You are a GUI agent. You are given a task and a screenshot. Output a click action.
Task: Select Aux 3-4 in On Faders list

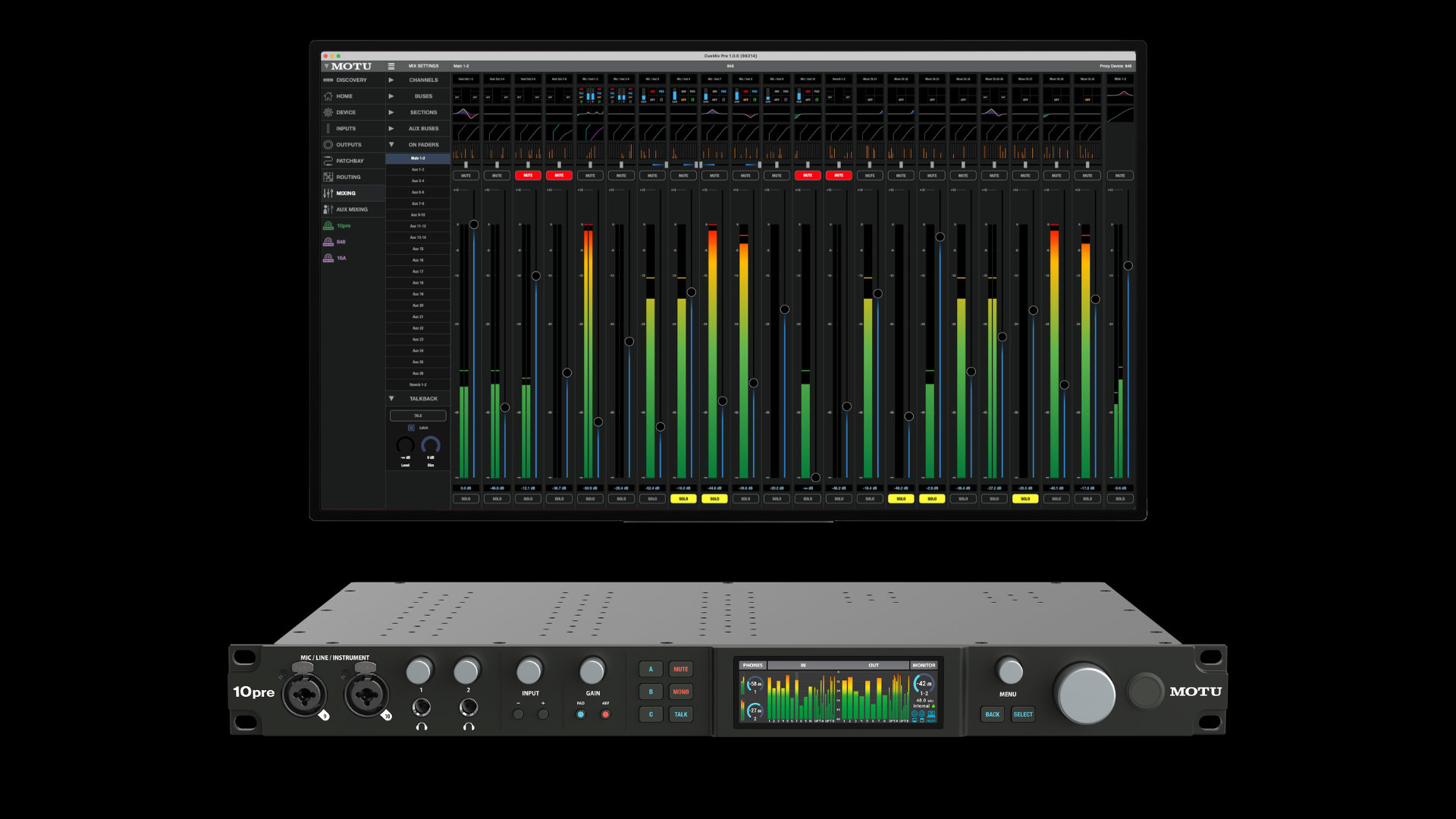point(418,181)
